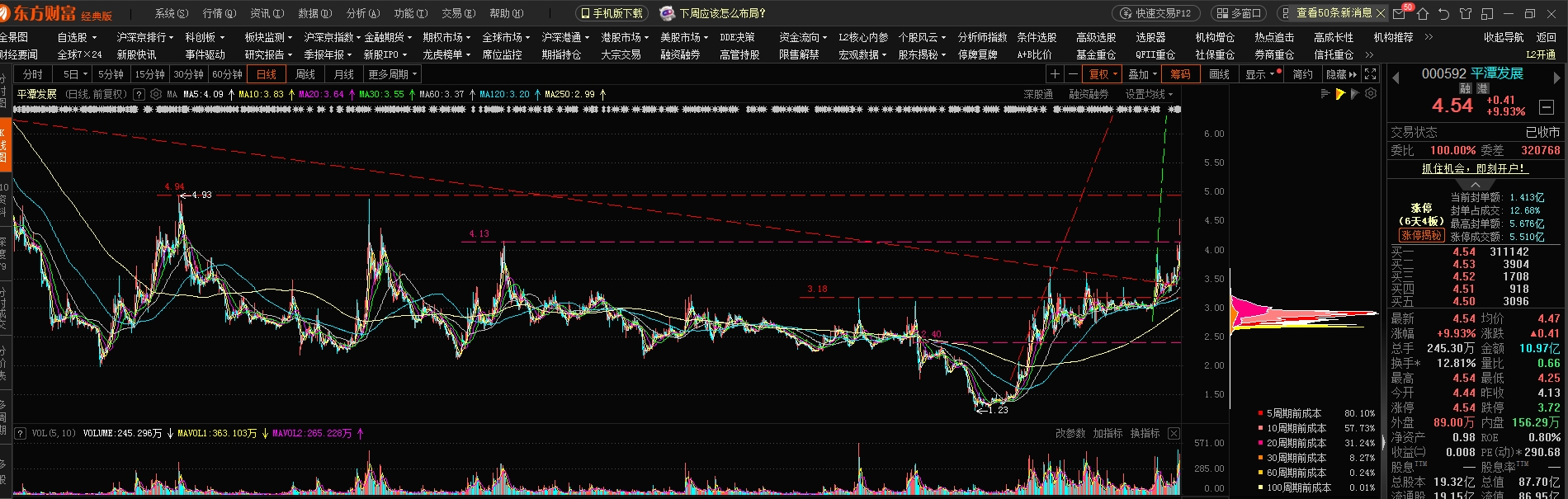Open 显示 display dropdown

click(1262, 74)
